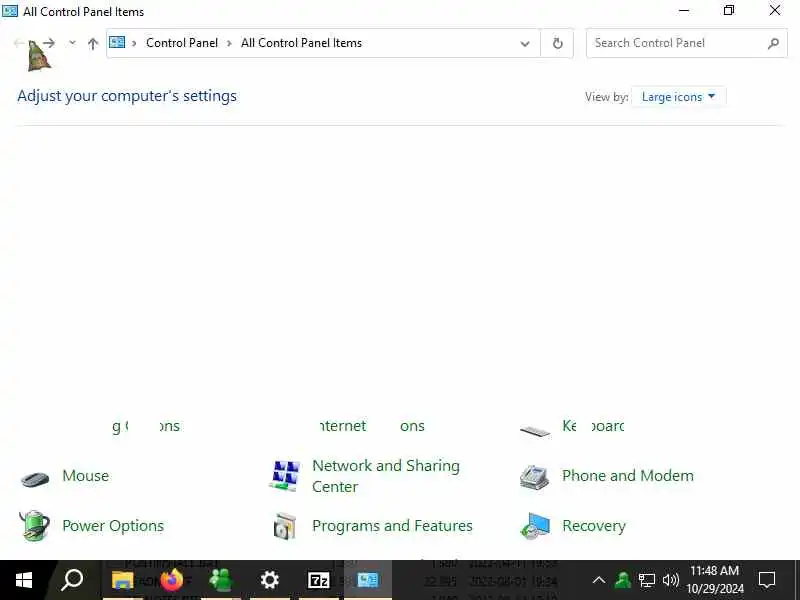The width and height of the screenshot is (800, 600).
Task: Click the Mouse link
Action: coord(85,476)
